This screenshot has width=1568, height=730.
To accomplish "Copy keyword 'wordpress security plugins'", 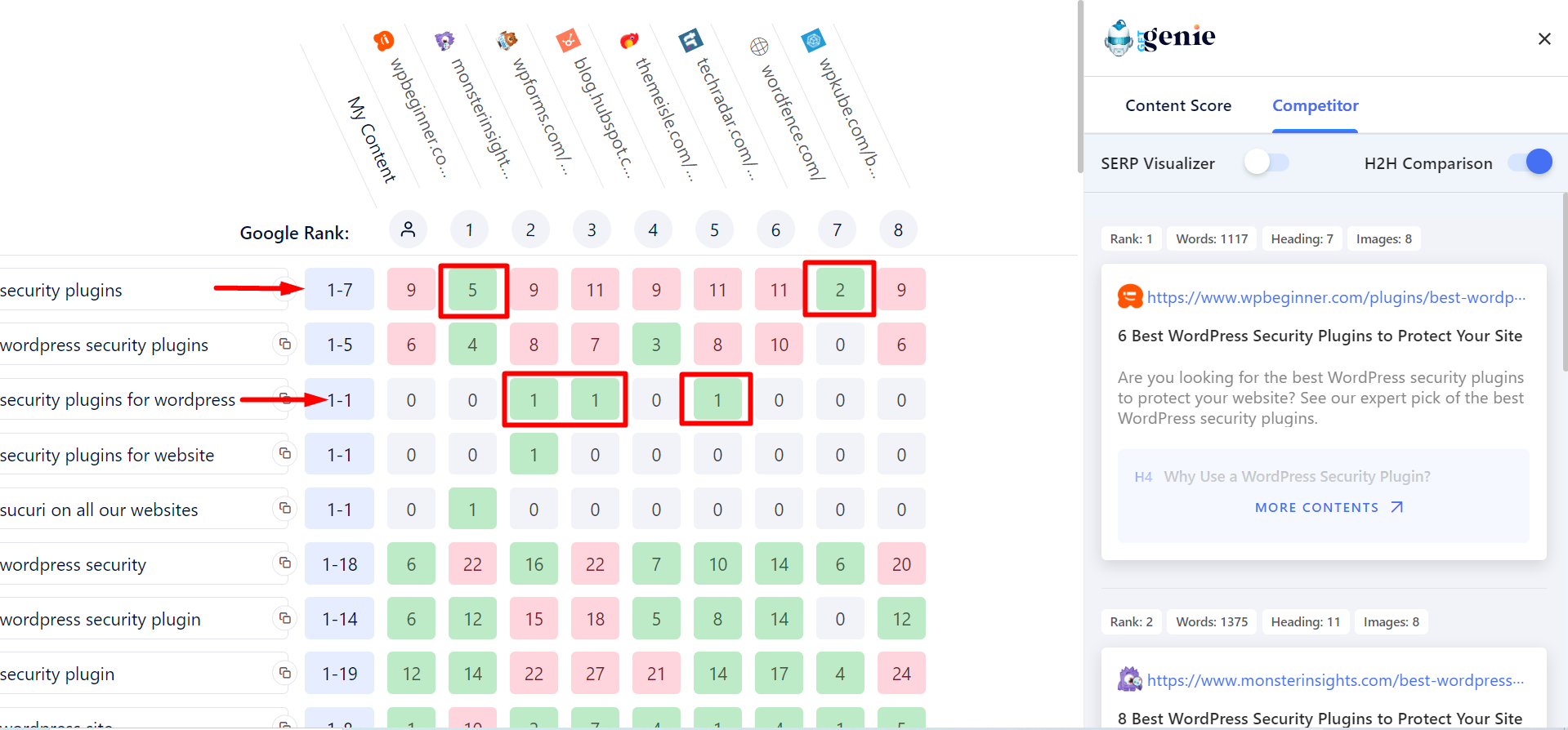I will tap(284, 344).
